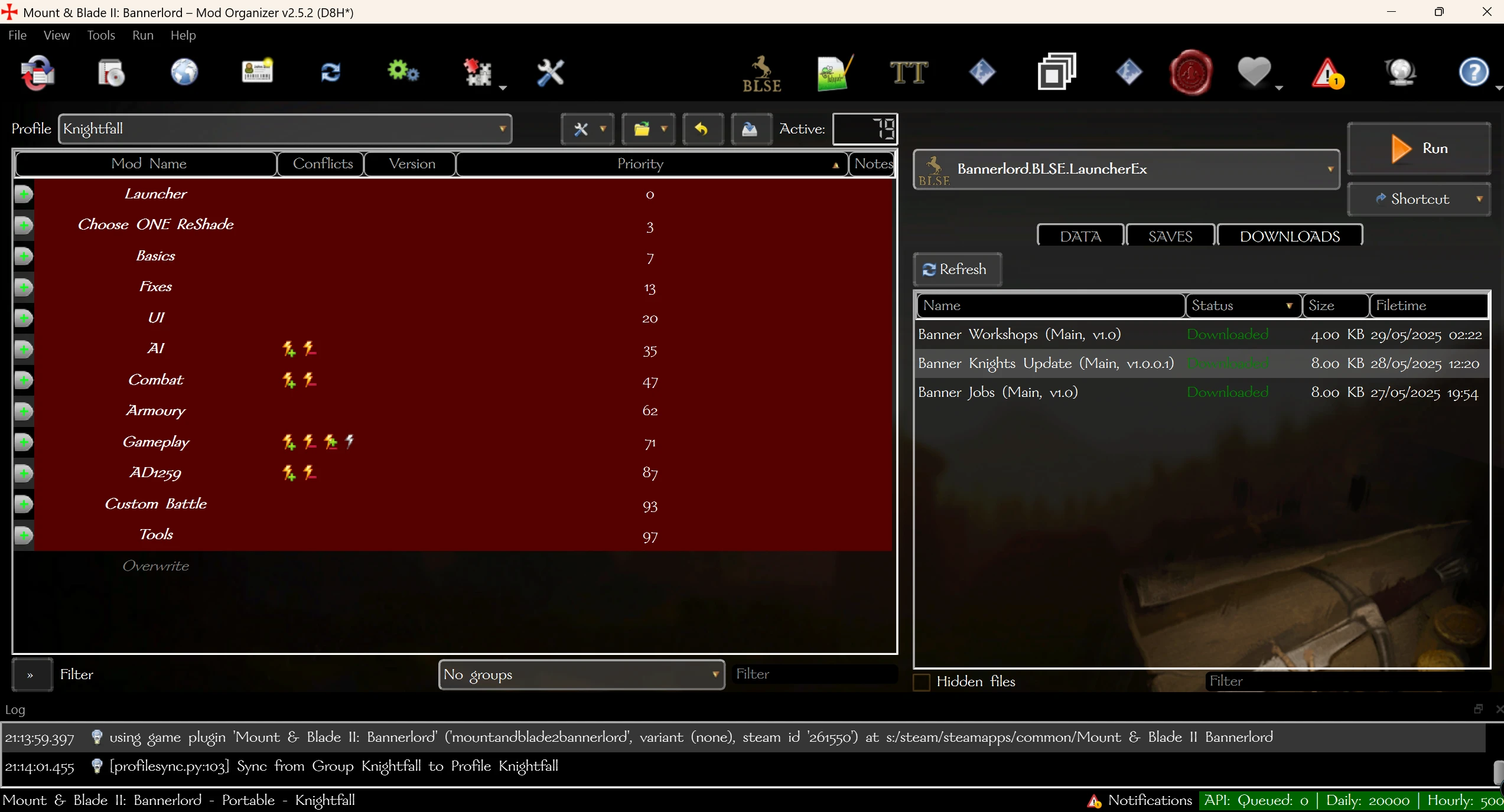Open the blue question mark help icon
The height and width of the screenshot is (812, 1504).
pyautogui.click(x=1473, y=73)
